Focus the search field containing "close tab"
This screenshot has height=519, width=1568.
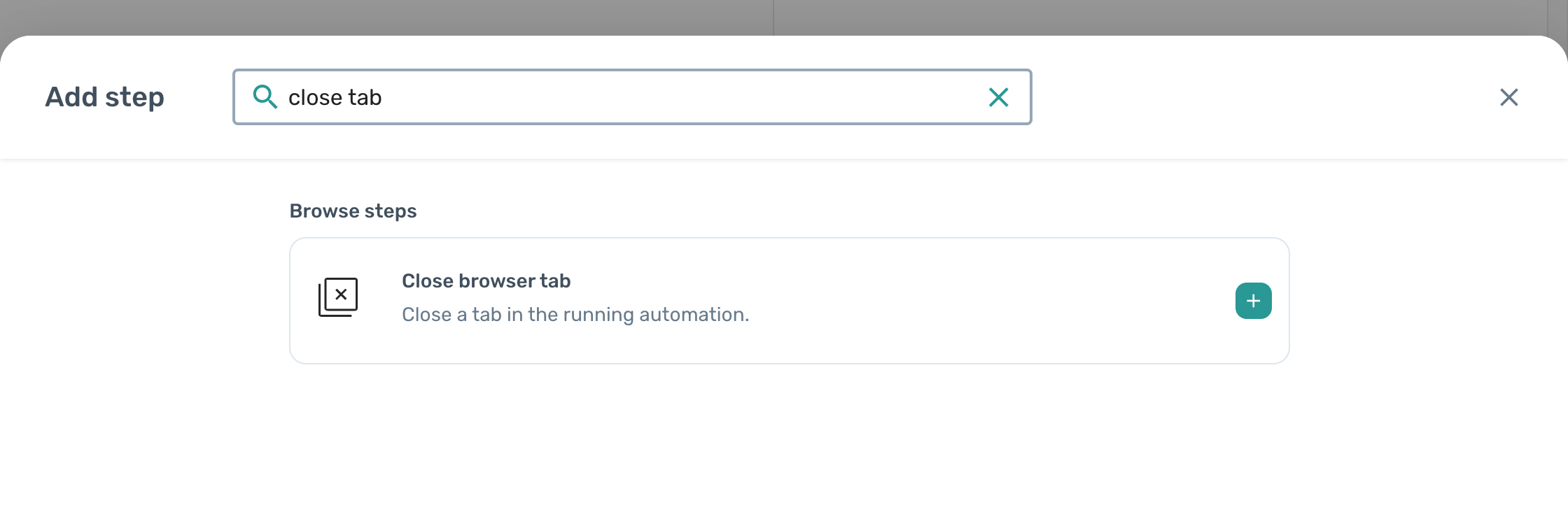[x=630, y=97]
